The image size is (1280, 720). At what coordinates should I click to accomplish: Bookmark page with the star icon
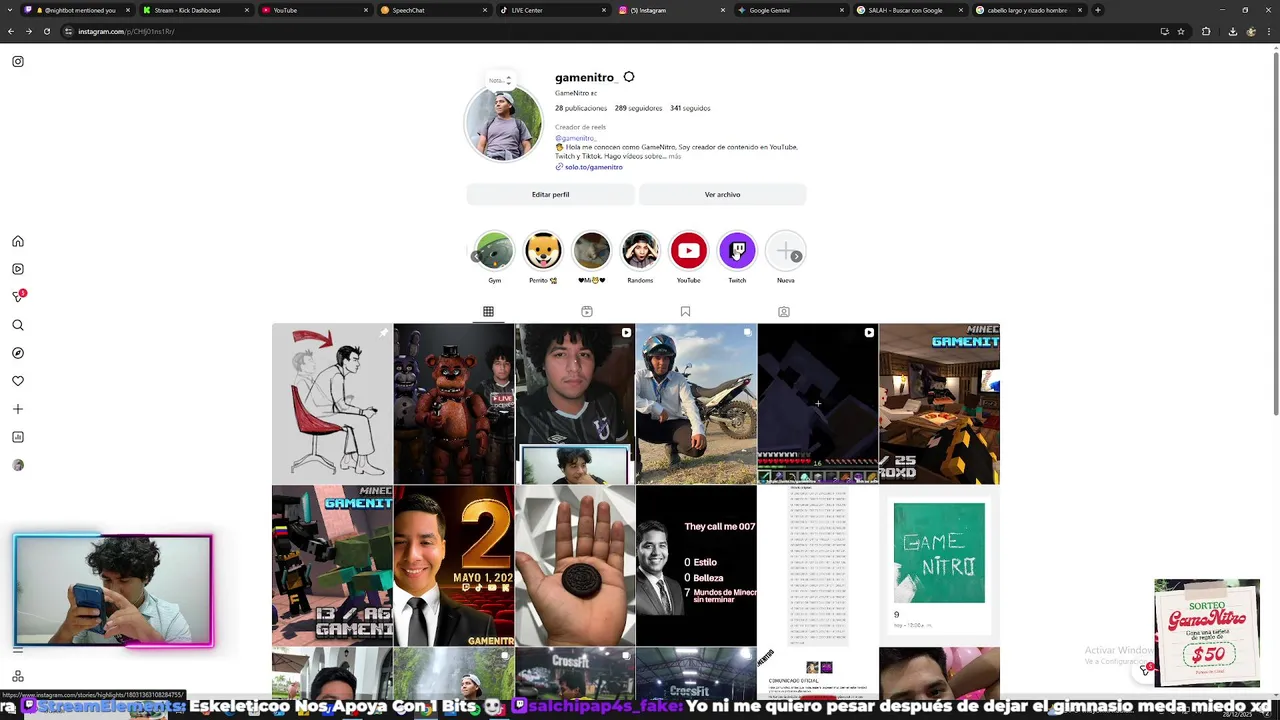1181,31
